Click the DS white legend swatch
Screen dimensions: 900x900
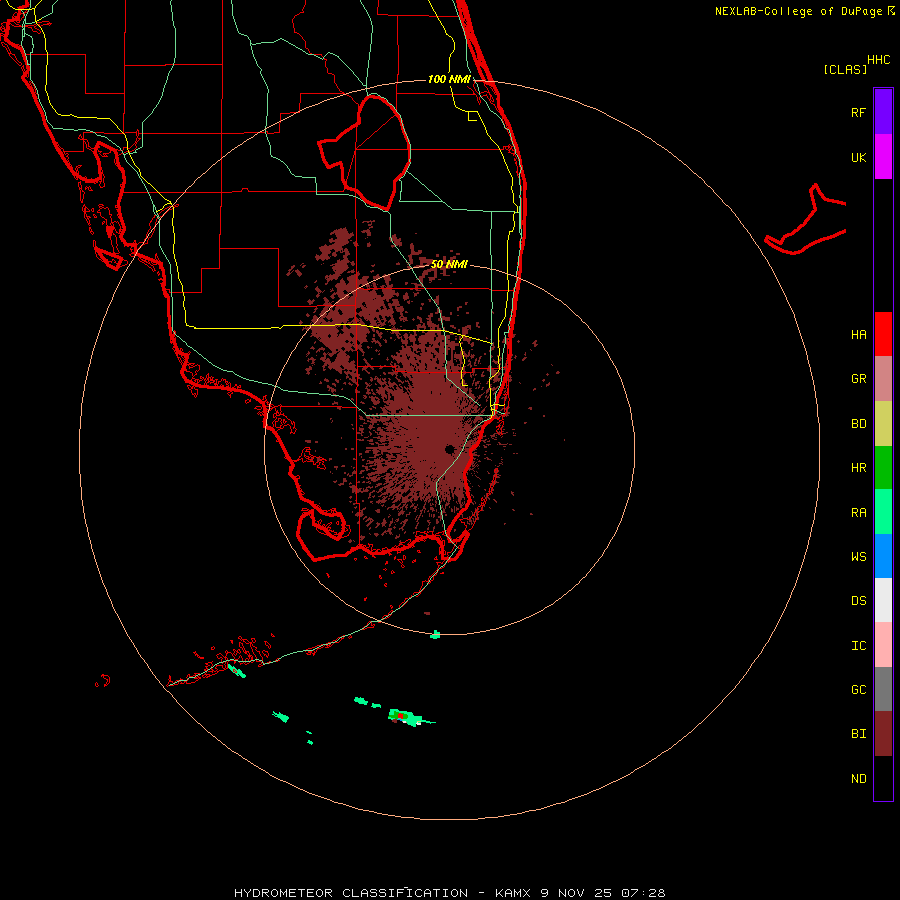pos(883,600)
